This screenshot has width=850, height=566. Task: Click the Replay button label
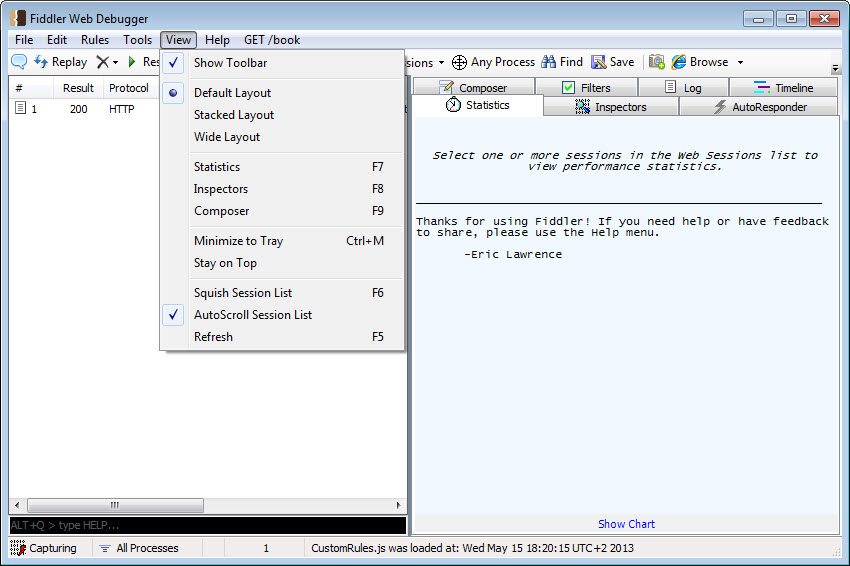[69, 62]
